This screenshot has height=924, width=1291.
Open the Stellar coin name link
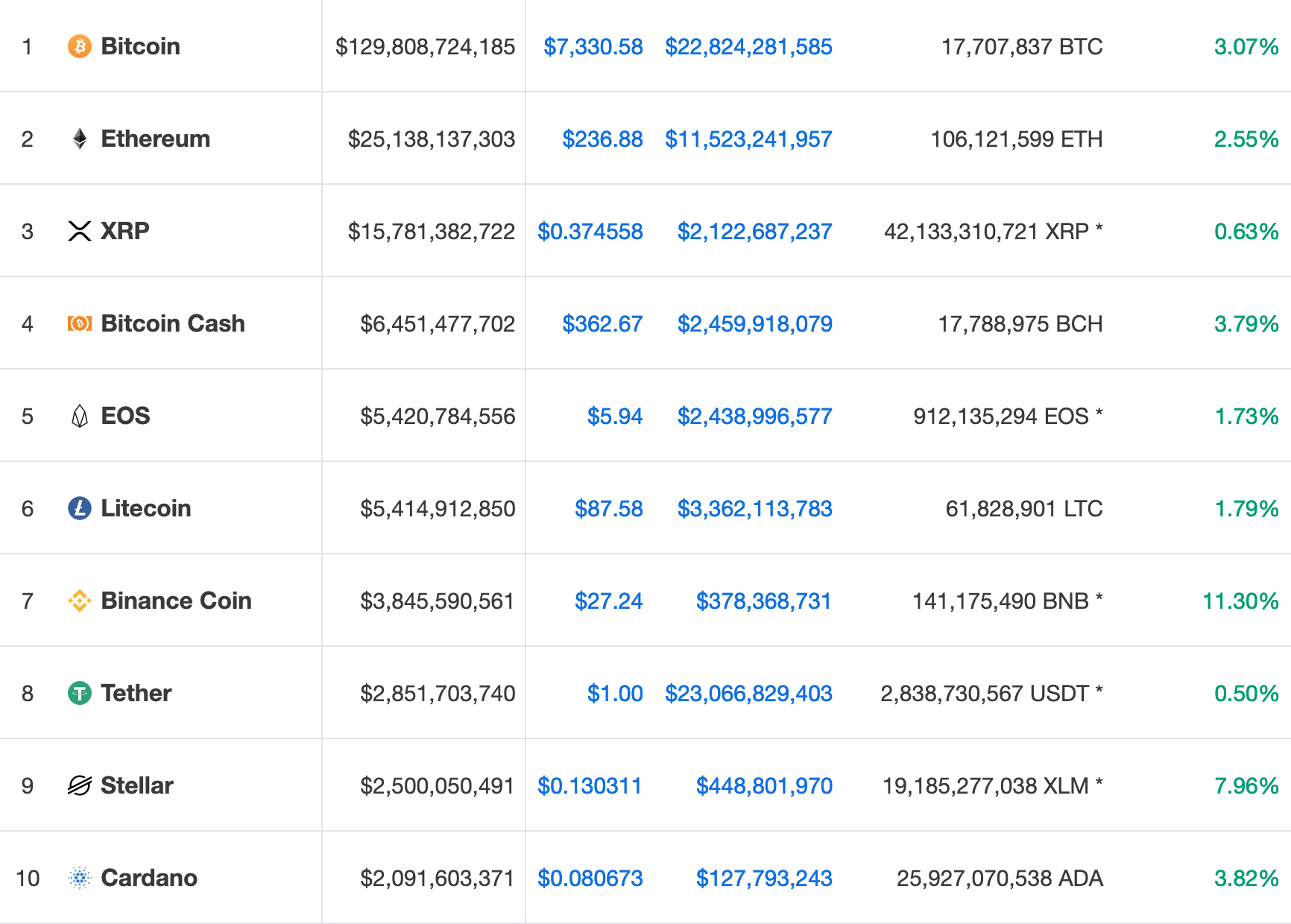[137, 785]
